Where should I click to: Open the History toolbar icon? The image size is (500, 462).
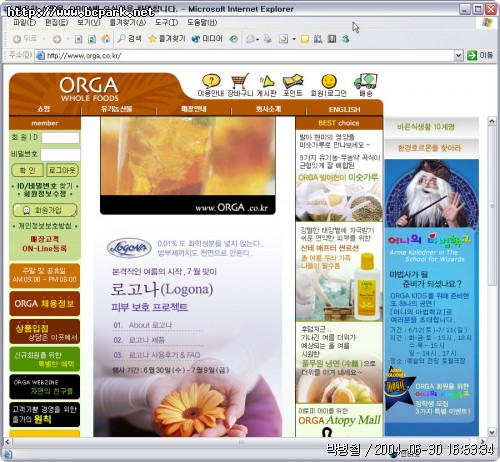tap(234, 39)
